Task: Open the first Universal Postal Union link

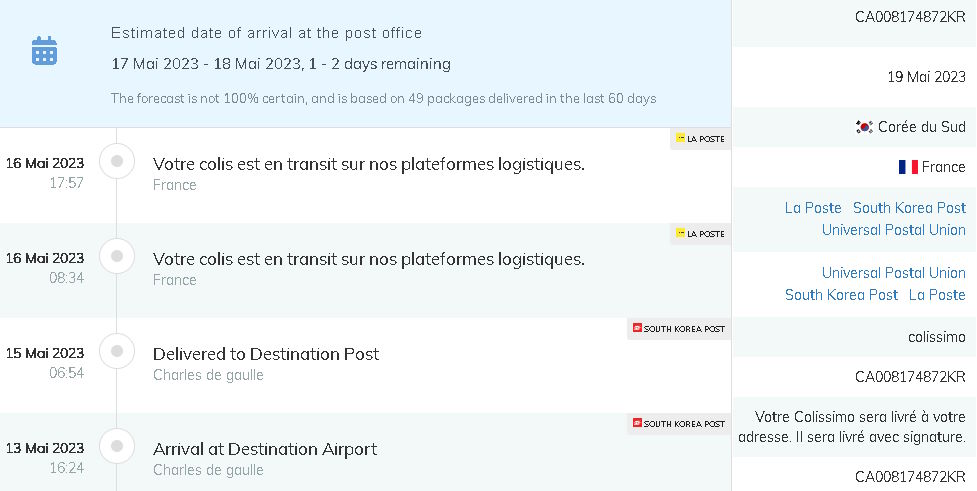Action: (x=894, y=230)
